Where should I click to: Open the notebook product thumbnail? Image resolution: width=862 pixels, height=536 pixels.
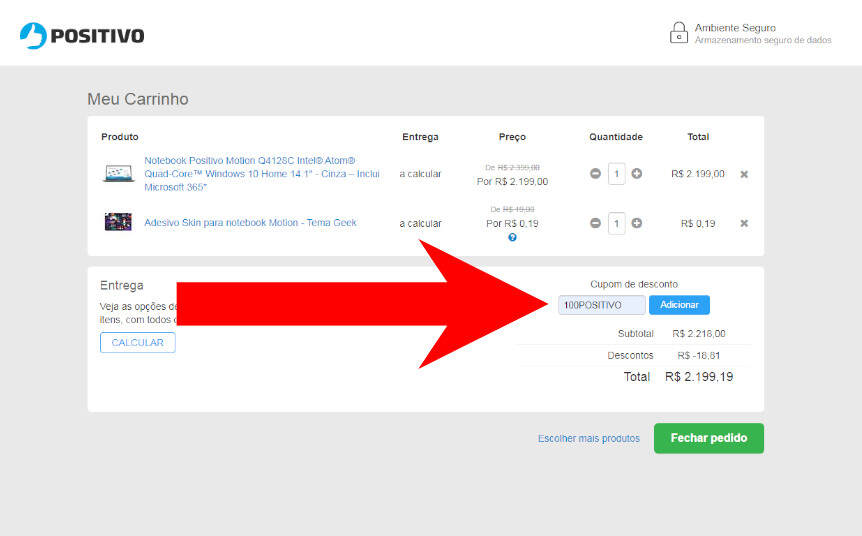[118, 174]
